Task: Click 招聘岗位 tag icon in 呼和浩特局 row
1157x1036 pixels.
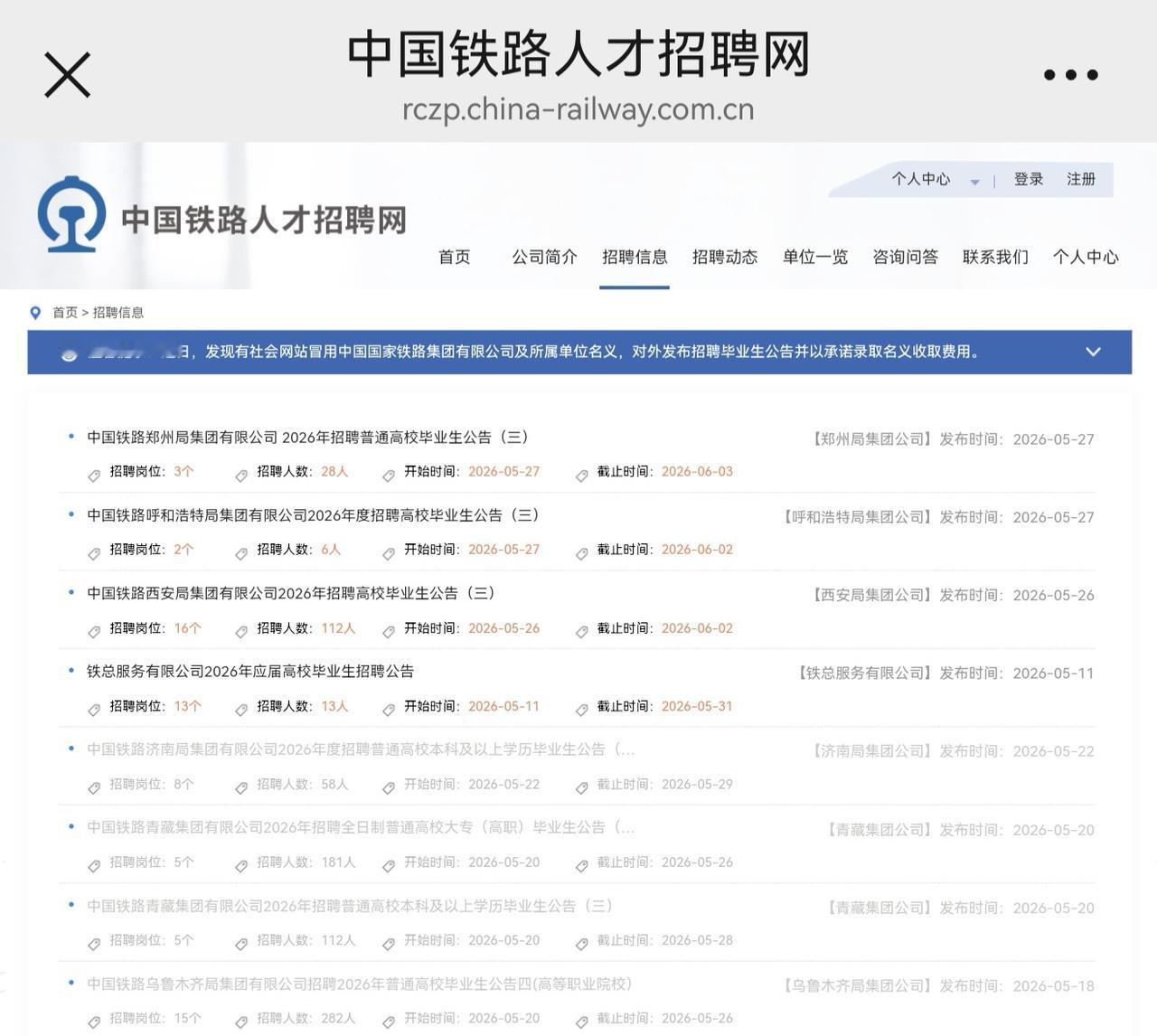Action: (x=94, y=553)
